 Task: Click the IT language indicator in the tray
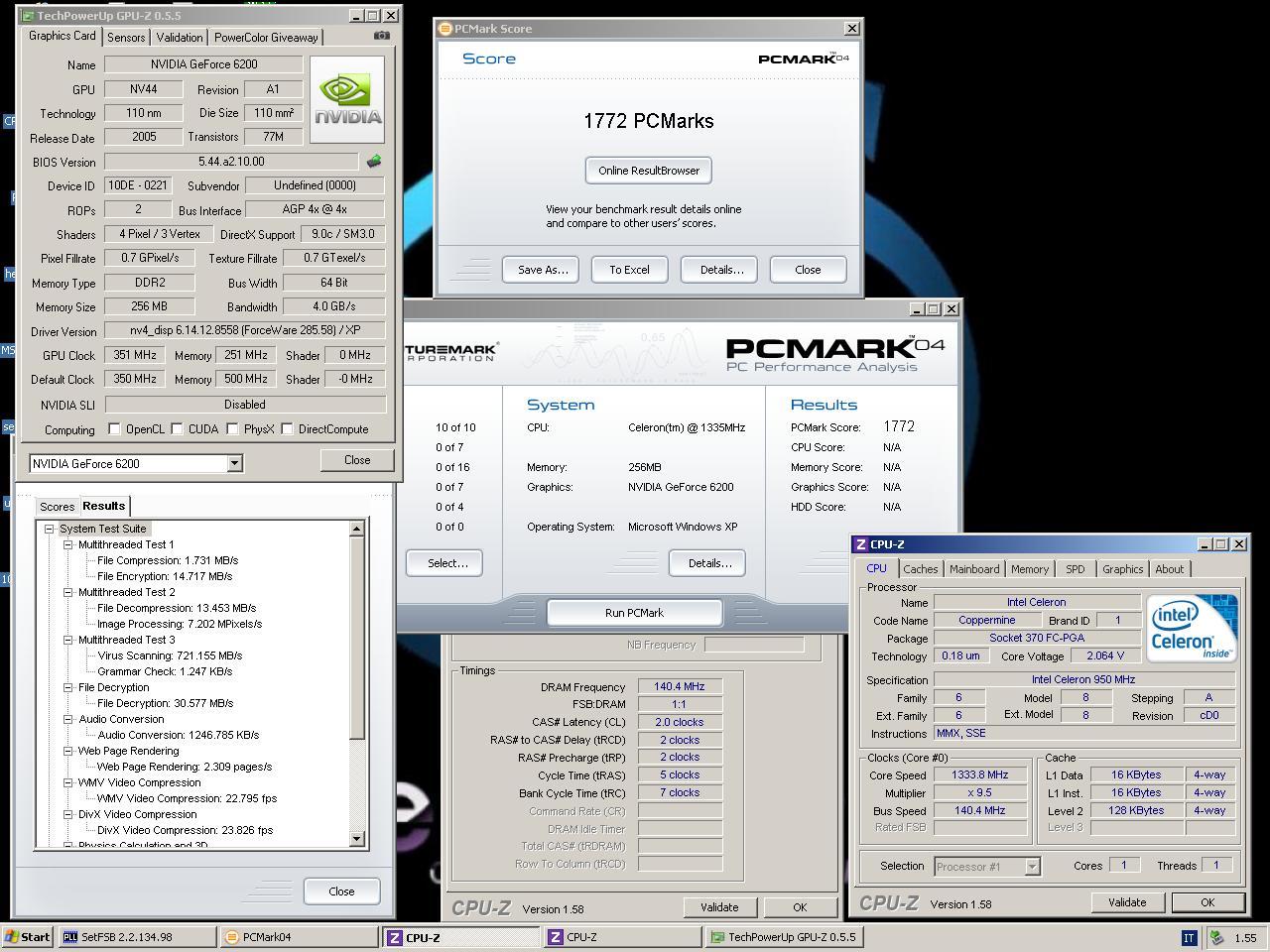point(1189,937)
